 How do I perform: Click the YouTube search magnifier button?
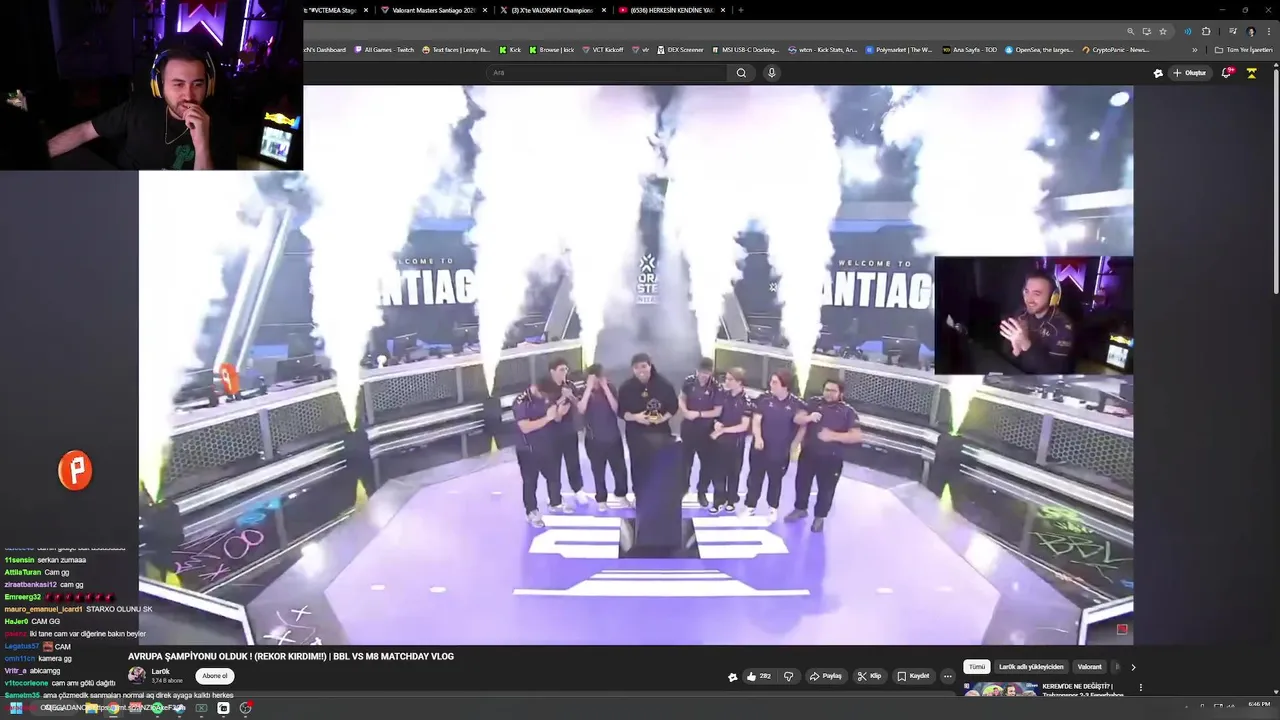[x=741, y=73]
